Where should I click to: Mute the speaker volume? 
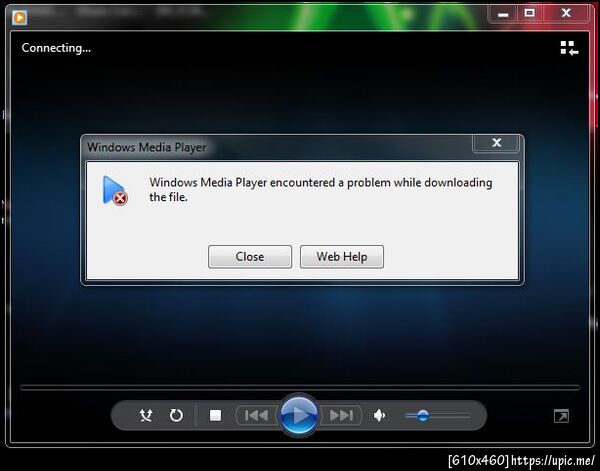379,415
